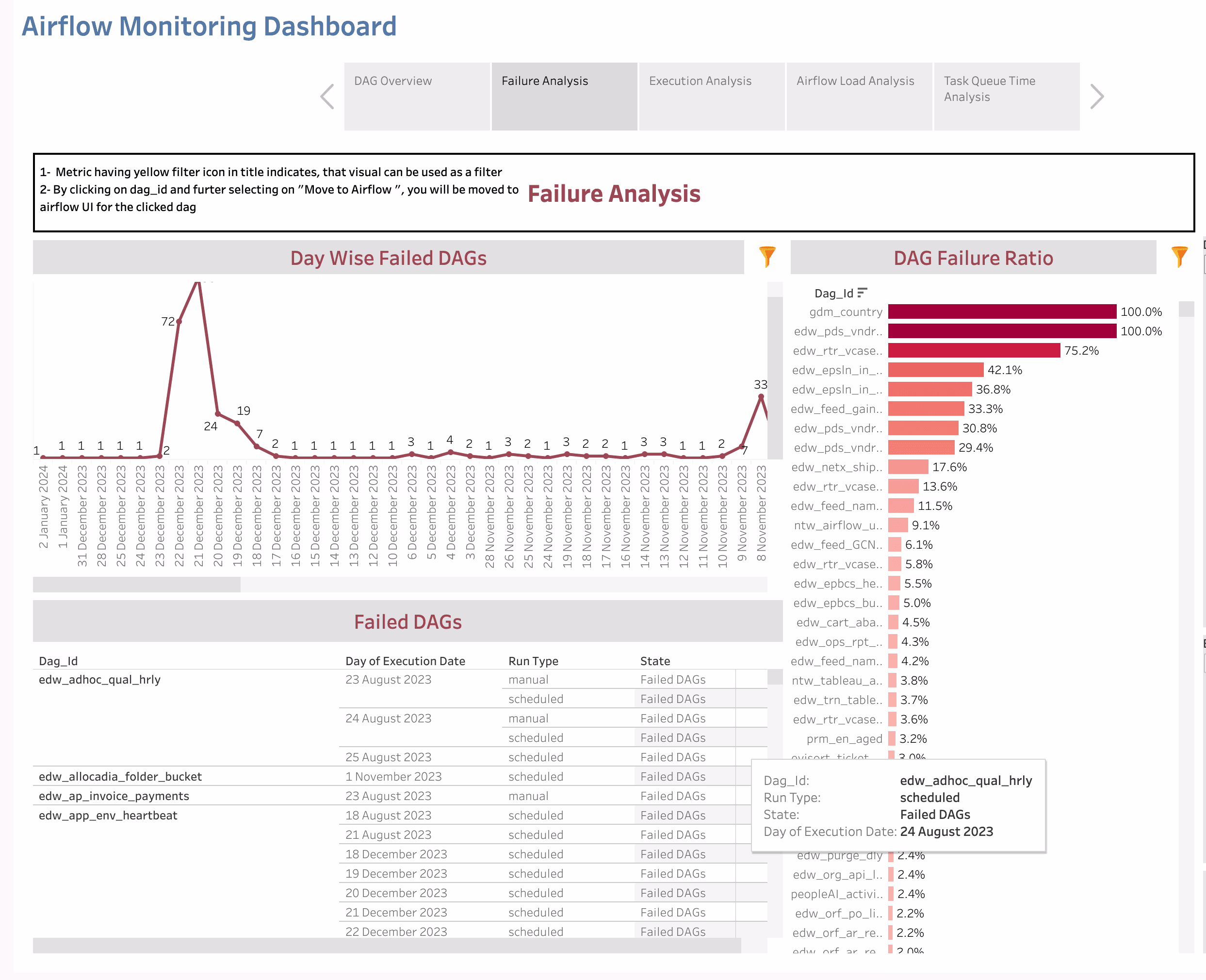Click the 75.2% edw_rtr_vcase bar
Viewport: 1206px width, 980px height.
point(974,351)
